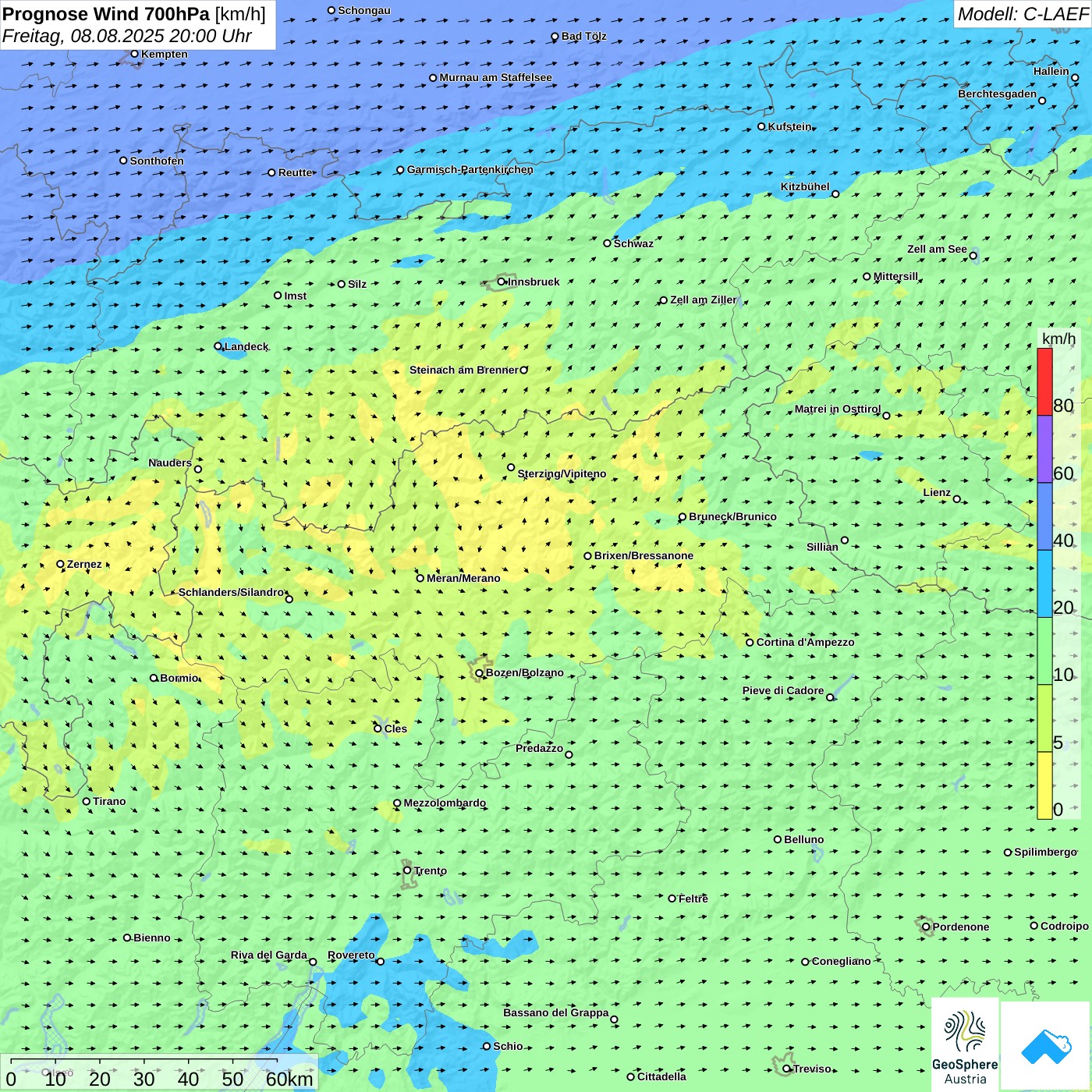This screenshot has width=1092, height=1092.
Task: Click the forecast date "Freitag, 08.08.2025 20:00 Uhr"
Action: click(x=126, y=36)
